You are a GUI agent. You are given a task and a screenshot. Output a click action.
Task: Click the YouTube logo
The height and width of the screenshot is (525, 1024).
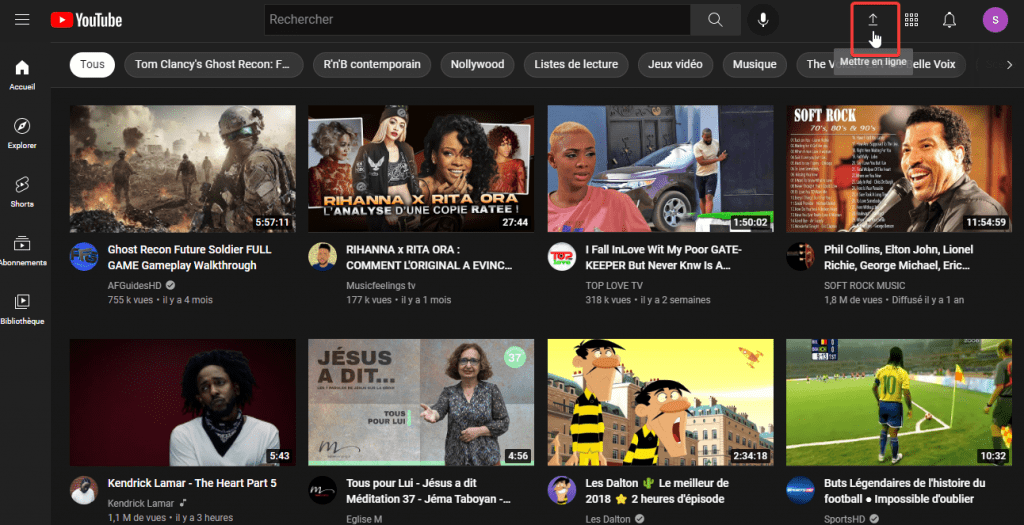[86, 20]
